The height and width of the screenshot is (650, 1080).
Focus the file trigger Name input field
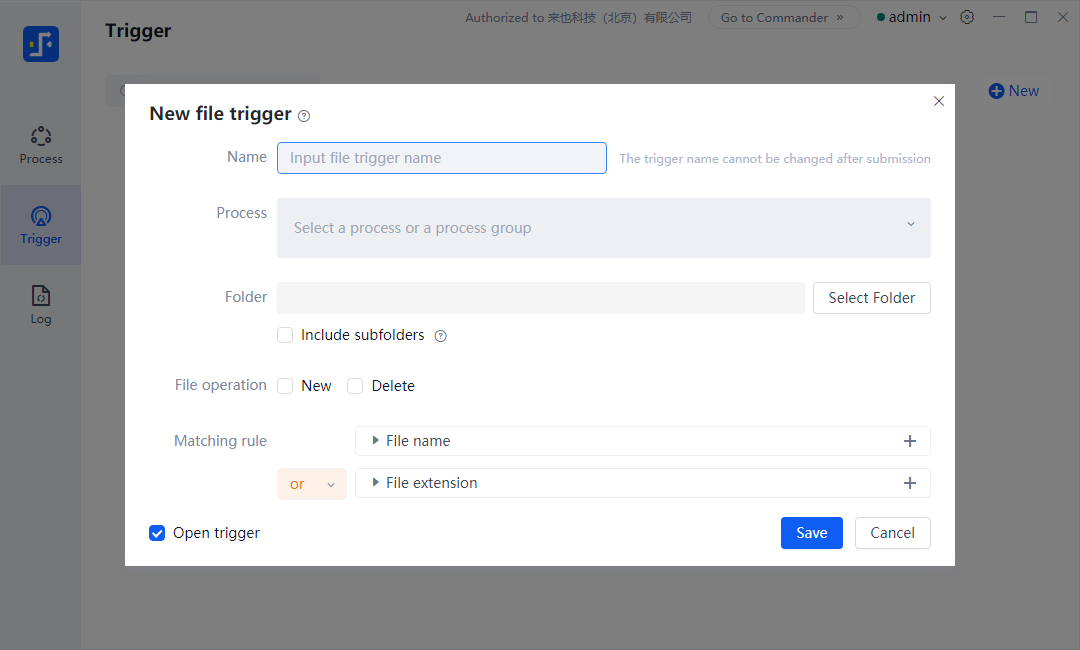click(x=441, y=158)
